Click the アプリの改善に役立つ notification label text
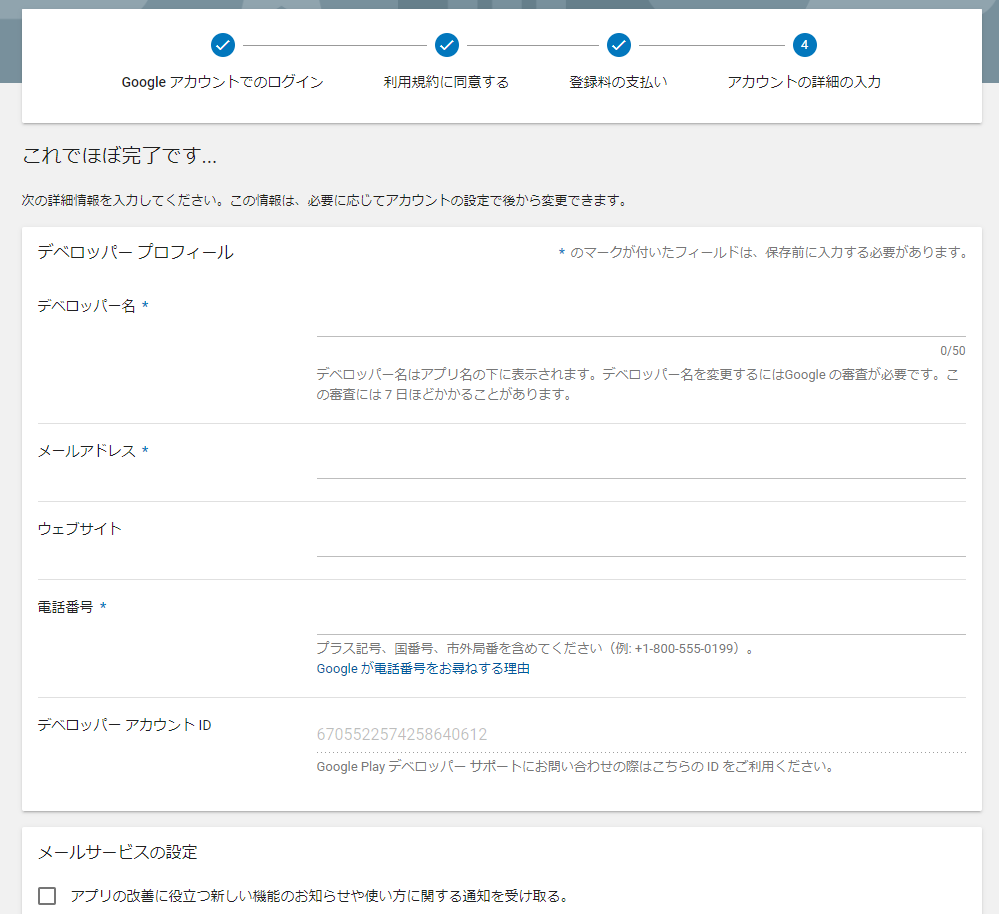999x914 pixels. (x=320, y=895)
